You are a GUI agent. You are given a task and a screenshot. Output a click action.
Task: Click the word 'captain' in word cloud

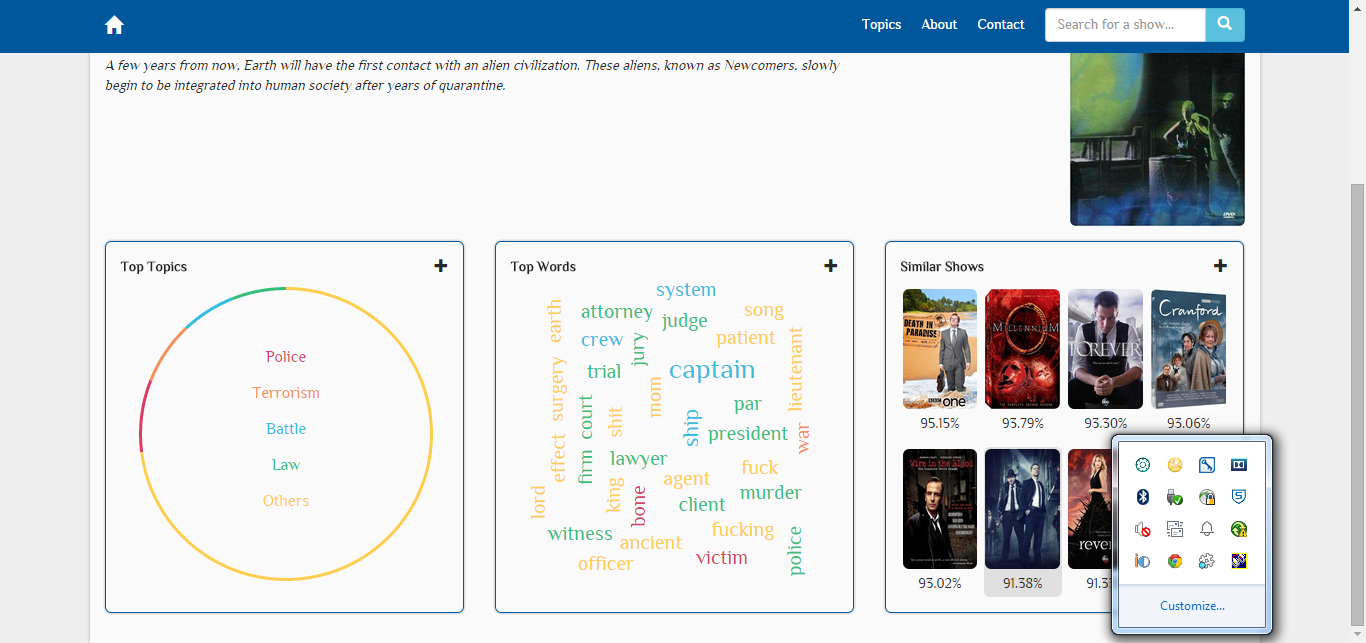pos(712,370)
